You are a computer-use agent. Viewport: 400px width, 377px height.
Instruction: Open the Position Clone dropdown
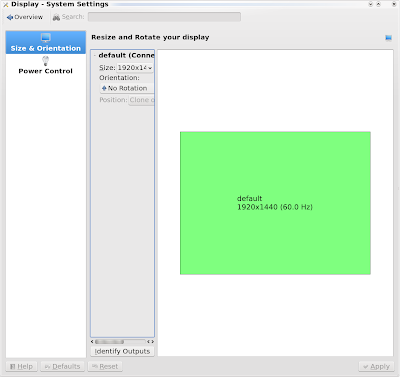tap(141, 100)
